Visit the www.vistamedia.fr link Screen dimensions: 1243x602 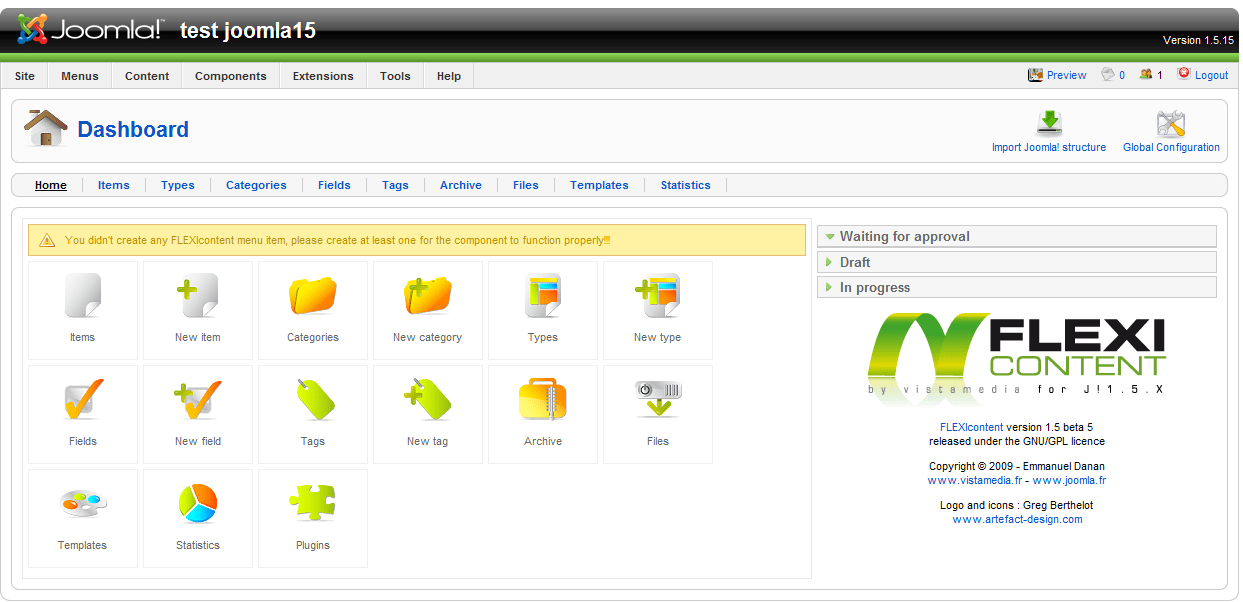974,480
